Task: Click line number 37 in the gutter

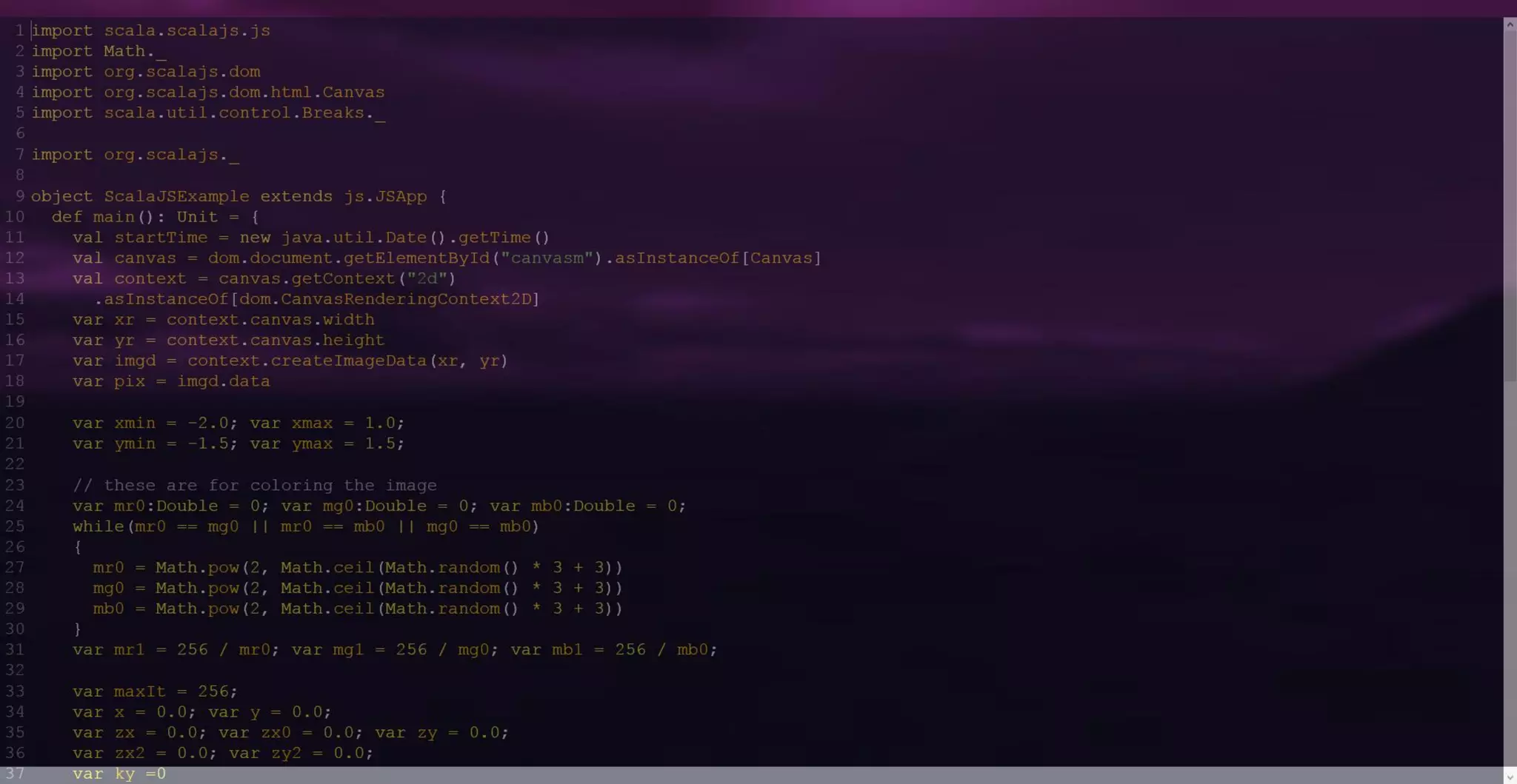Action: tap(15, 774)
